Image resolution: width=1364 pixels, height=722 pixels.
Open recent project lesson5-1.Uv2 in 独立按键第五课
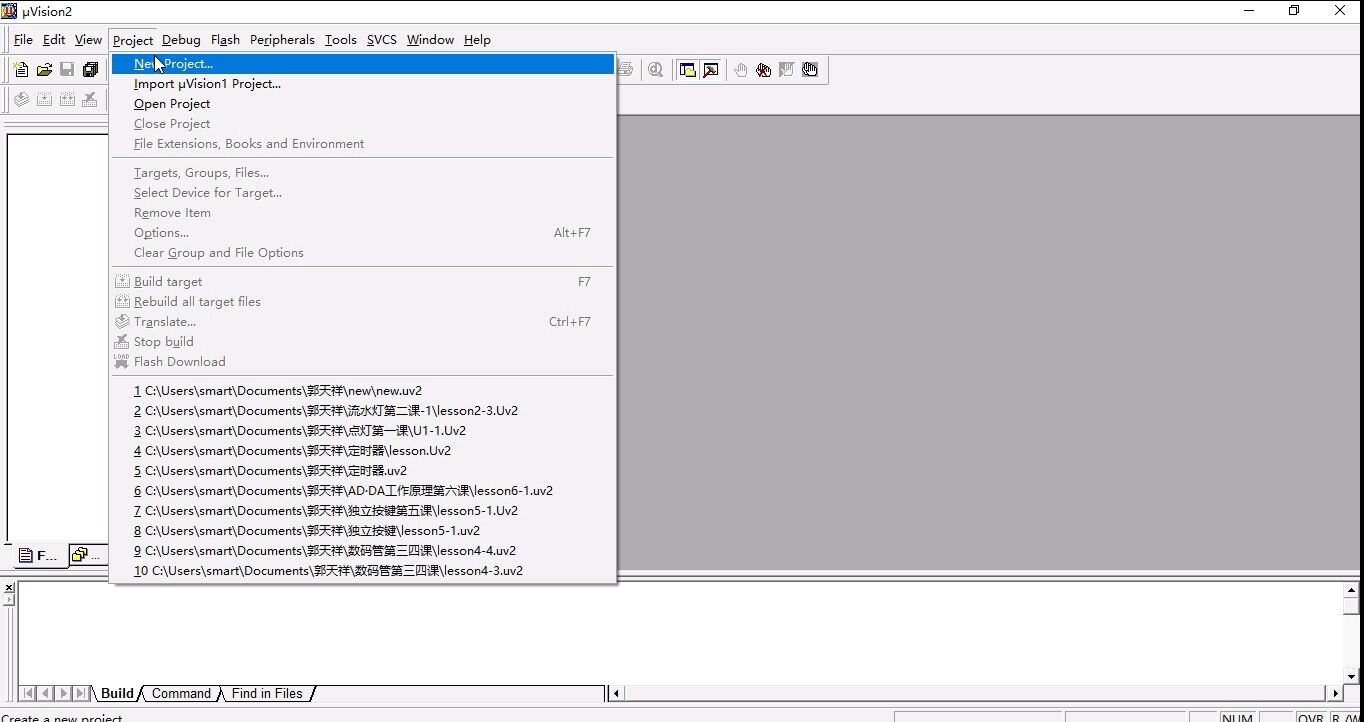(x=362, y=511)
